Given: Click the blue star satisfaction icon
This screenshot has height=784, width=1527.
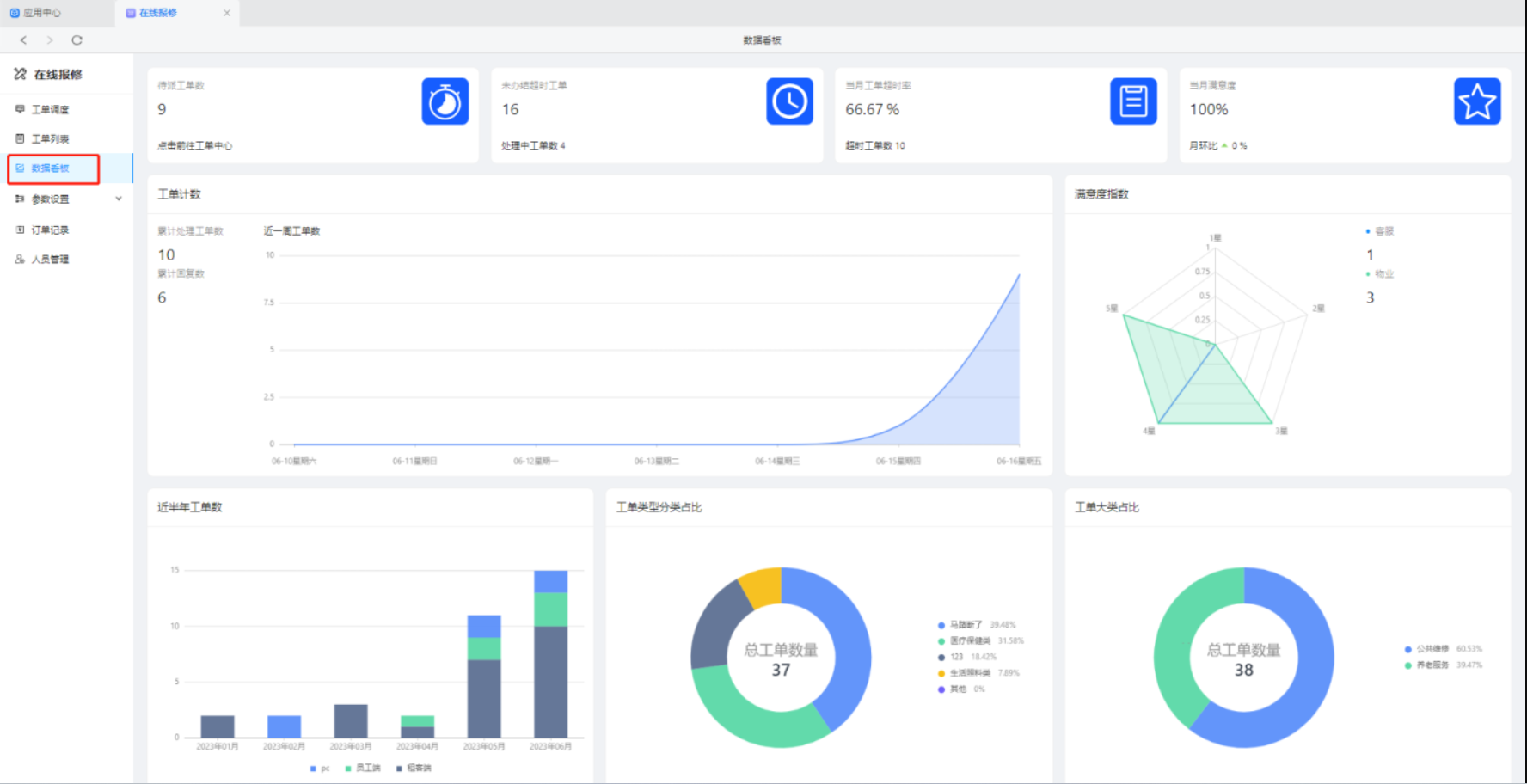Looking at the screenshot, I should click(1477, 101).
